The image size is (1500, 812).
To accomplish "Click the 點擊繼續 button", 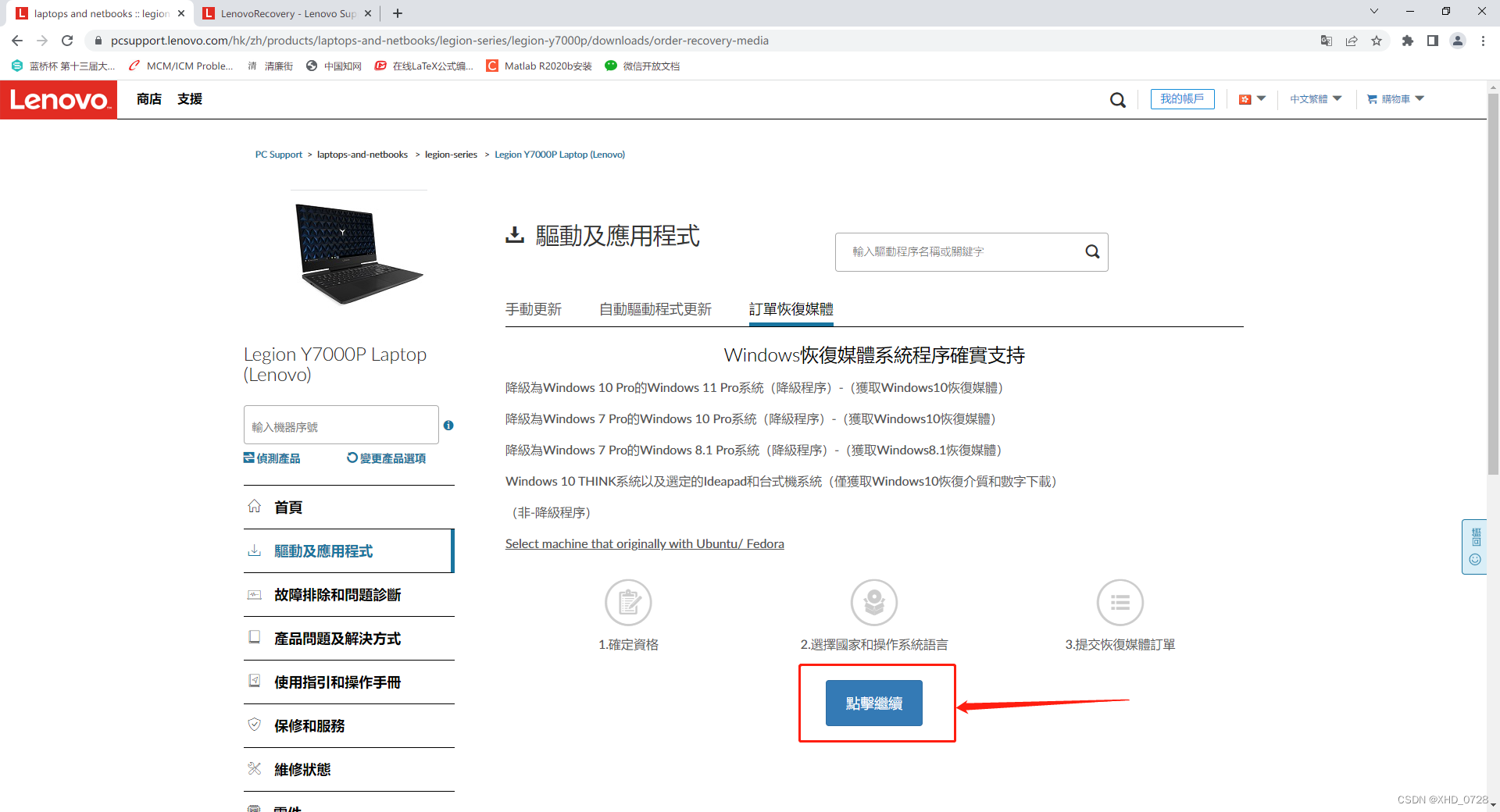I will (874, 703).
